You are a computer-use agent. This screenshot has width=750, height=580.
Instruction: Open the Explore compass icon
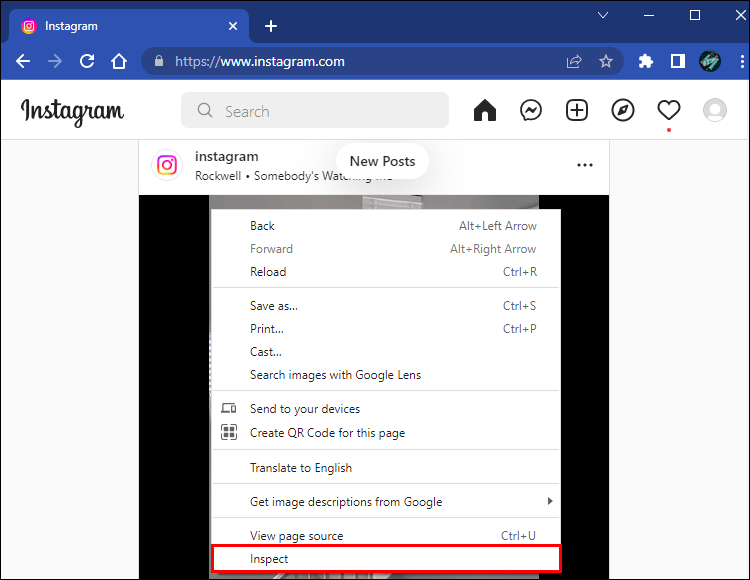(x=623, y=110)
